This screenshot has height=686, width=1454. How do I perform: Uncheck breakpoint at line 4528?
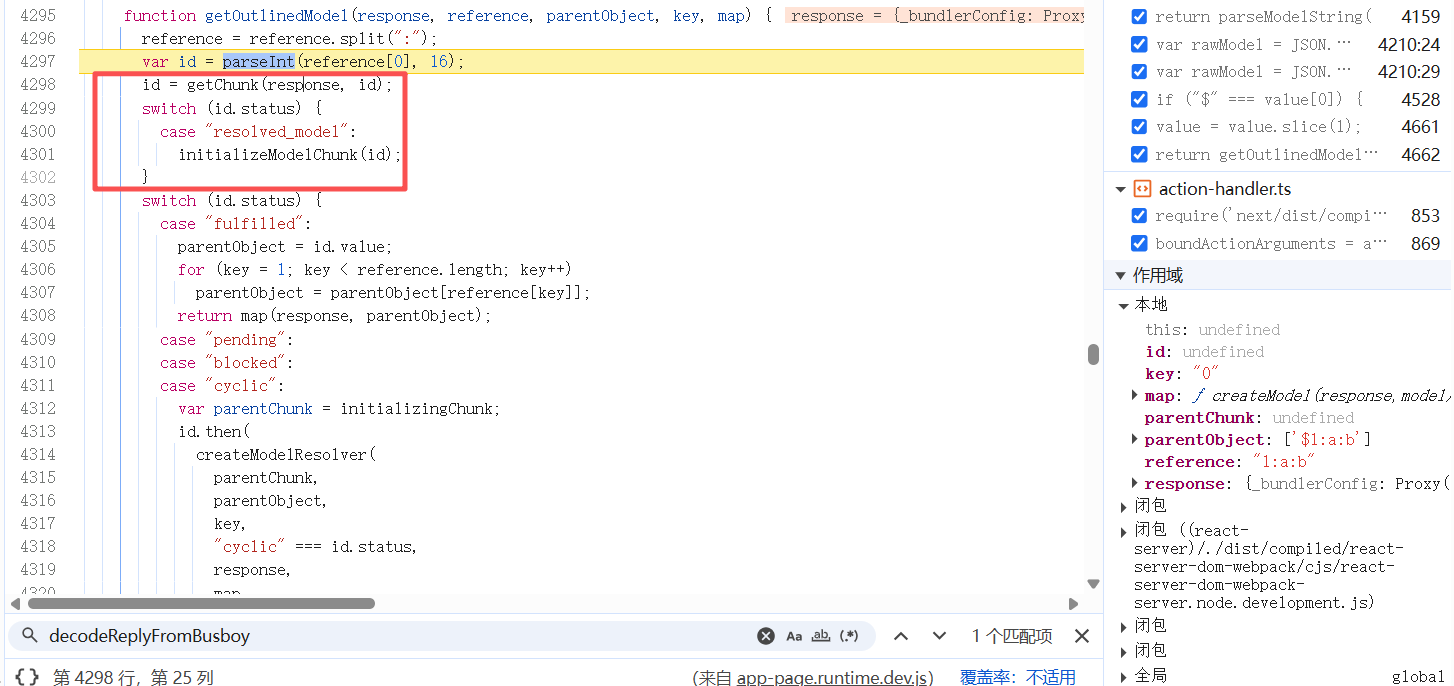1139,99
